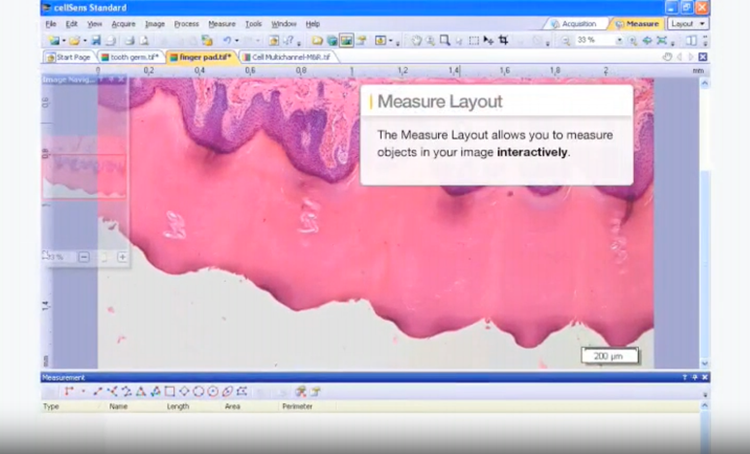Select the triangle angle measurement tool
750x454 pixels.
click(141, 392)
